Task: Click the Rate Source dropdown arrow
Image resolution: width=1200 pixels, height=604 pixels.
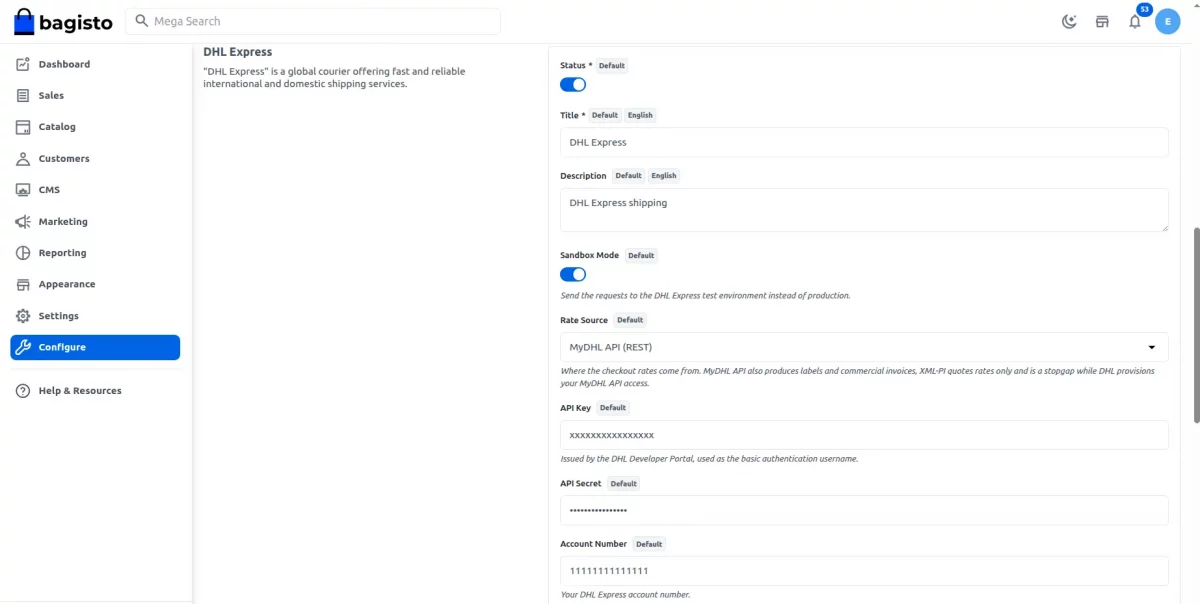Action: [x=1152, y=347]
